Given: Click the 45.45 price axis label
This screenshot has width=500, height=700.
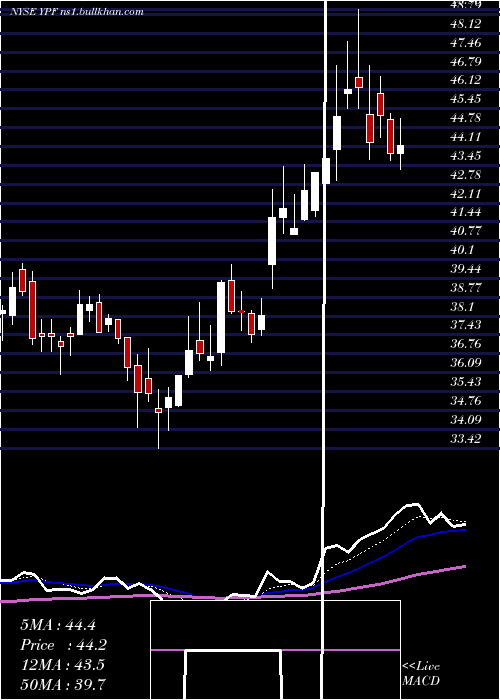Looking at the screenshot, I should point(465,99).
